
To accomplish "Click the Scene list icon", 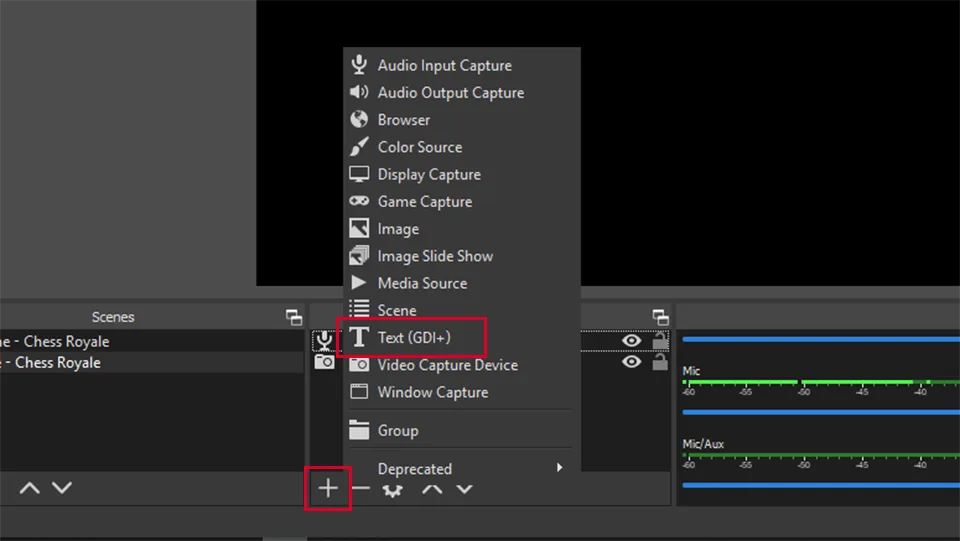I will point(359,308).
